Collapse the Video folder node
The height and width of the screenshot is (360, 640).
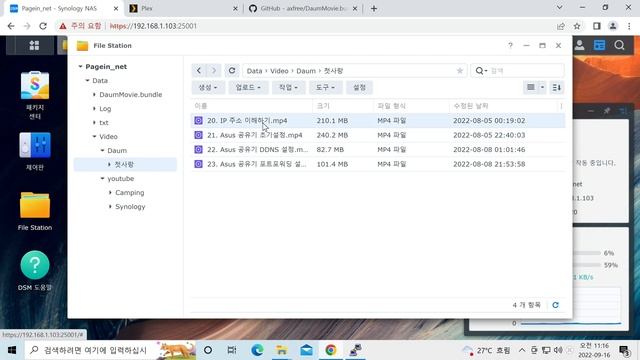point(94,136)
